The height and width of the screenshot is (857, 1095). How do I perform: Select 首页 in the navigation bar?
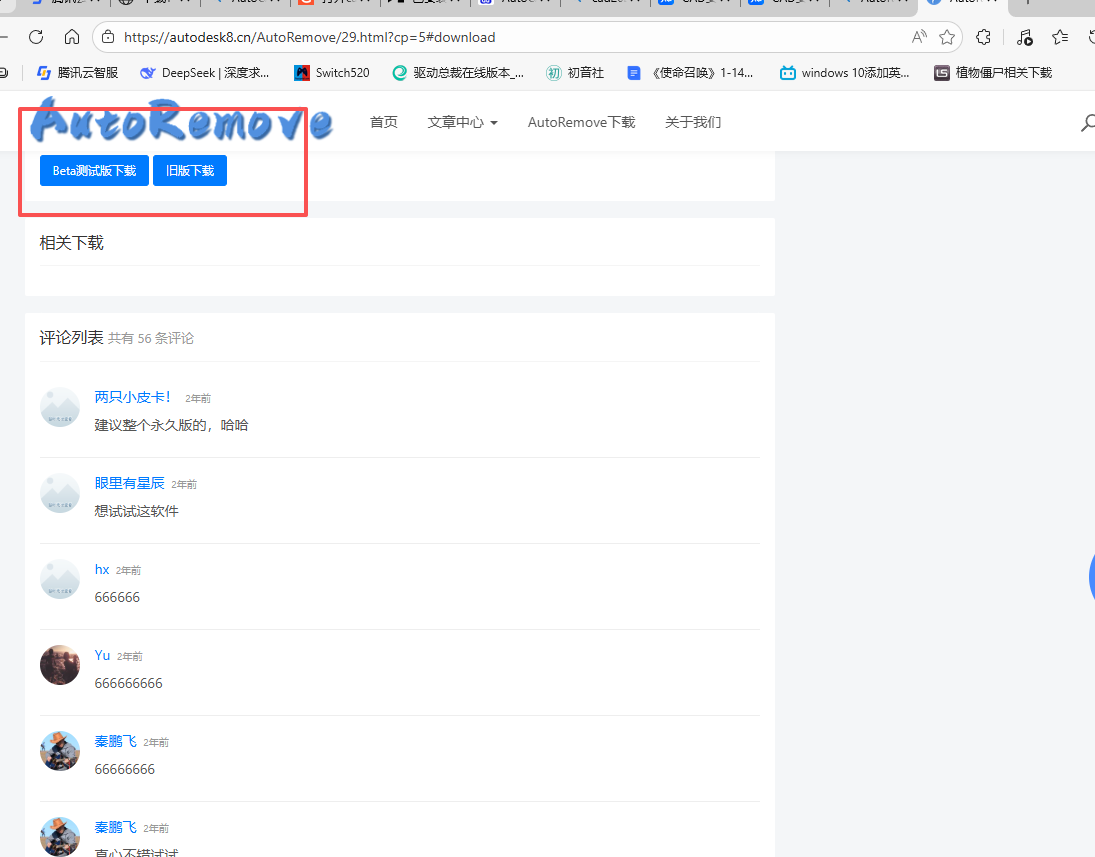[x=384, y=122]
